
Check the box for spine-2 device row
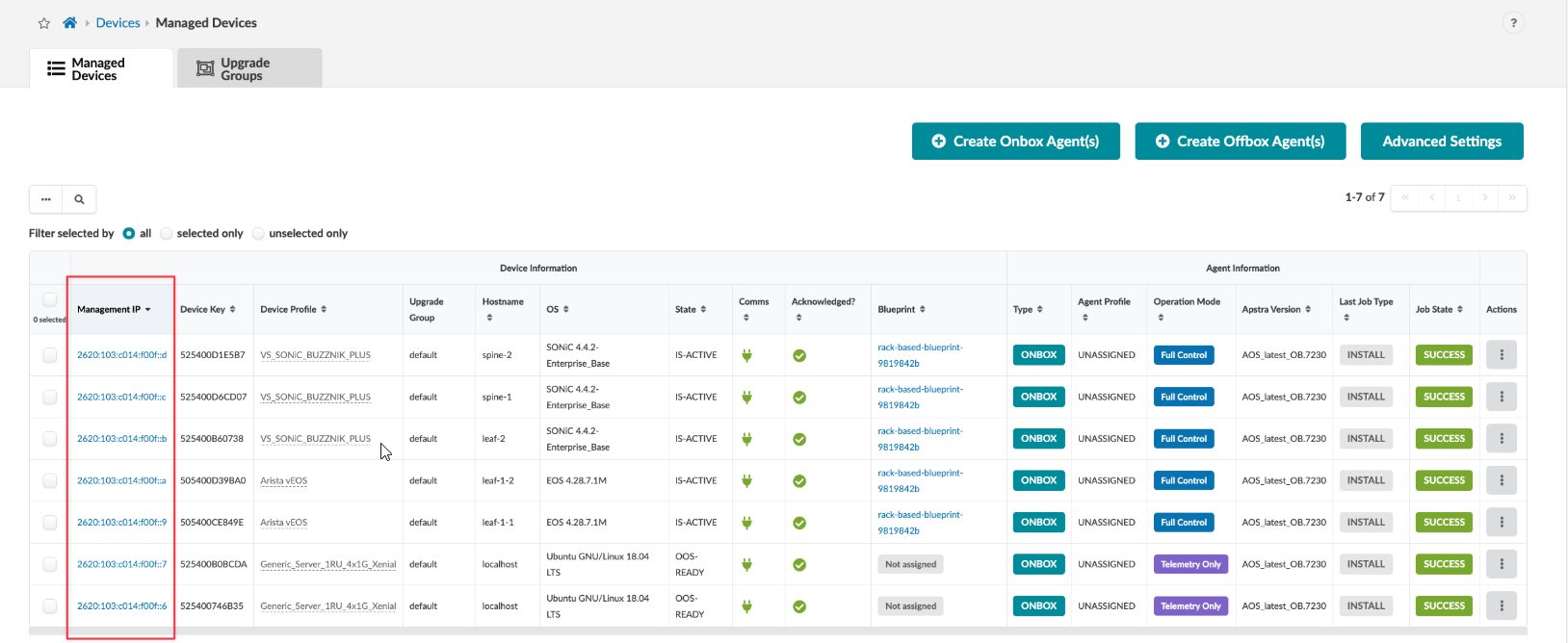[49, 355]
